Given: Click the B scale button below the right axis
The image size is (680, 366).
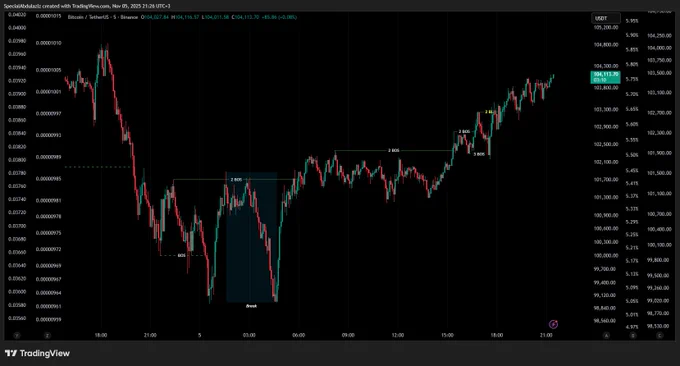Looking at the screenshot, I should (633, 335).
